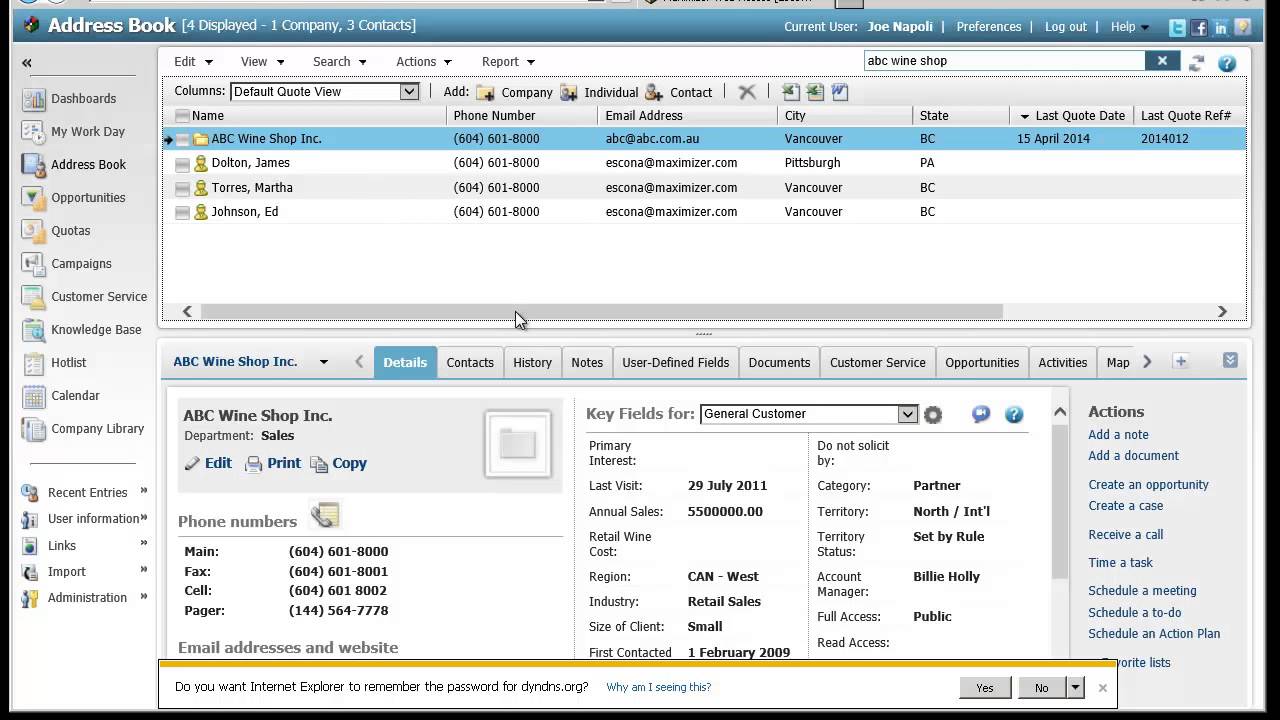This screenshot has width=1280, height=720.
Task: Open the Opportunities sidebar icon
Action: tap(34, 198)
